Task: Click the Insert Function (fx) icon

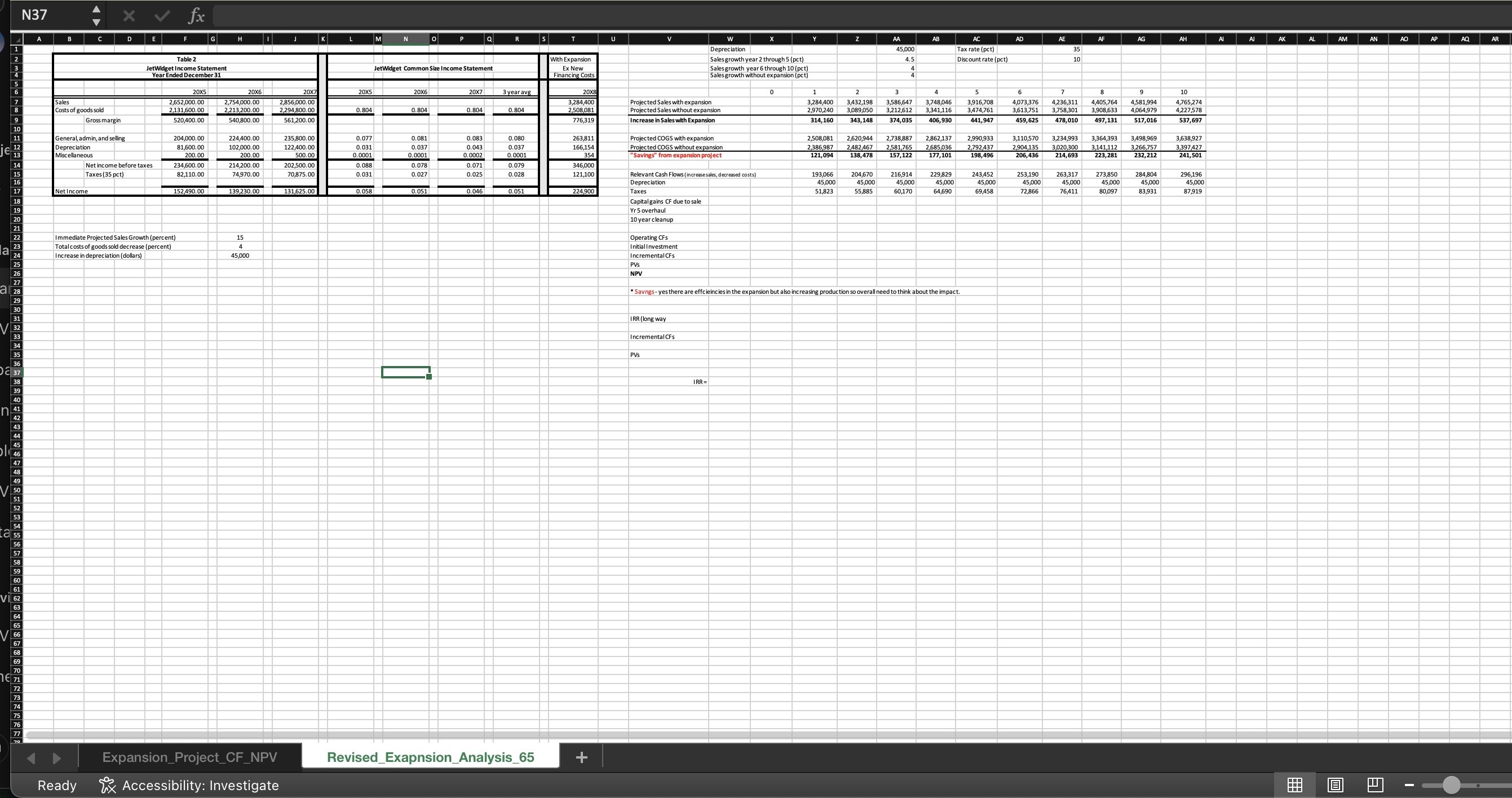Action: tap(196, 15)
